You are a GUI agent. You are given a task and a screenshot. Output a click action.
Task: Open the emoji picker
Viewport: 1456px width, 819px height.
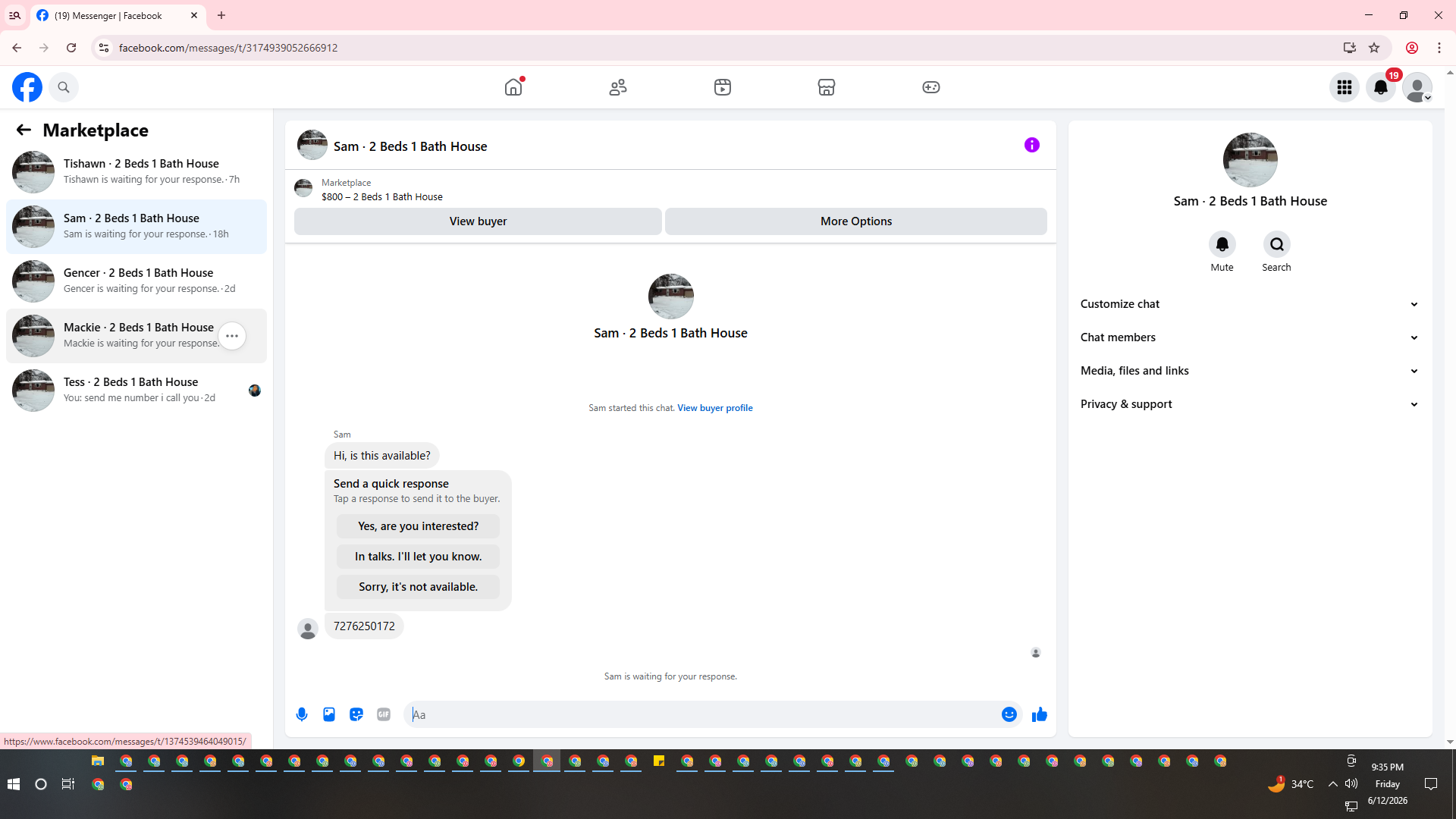(x=1009, y=714)
